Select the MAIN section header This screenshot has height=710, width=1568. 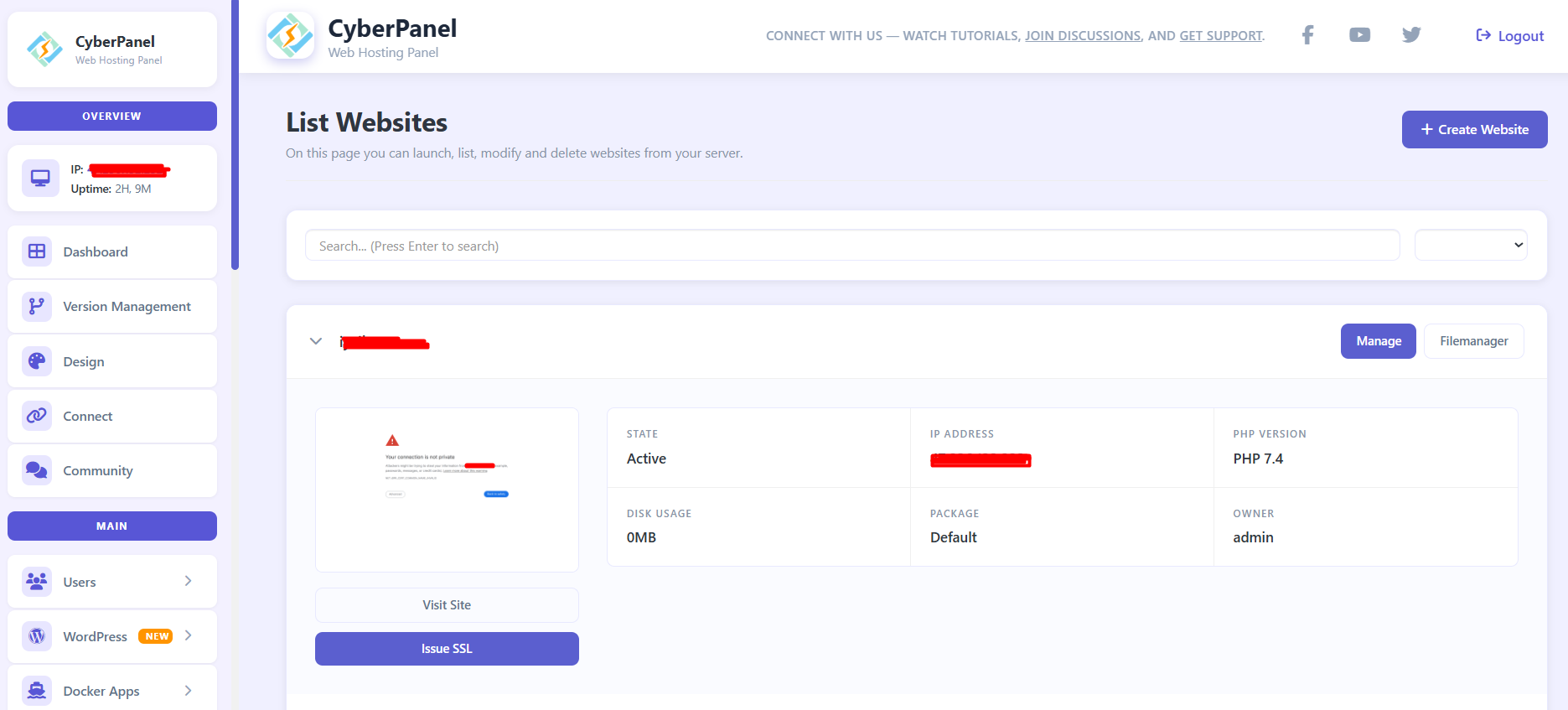tap(112, 526)
